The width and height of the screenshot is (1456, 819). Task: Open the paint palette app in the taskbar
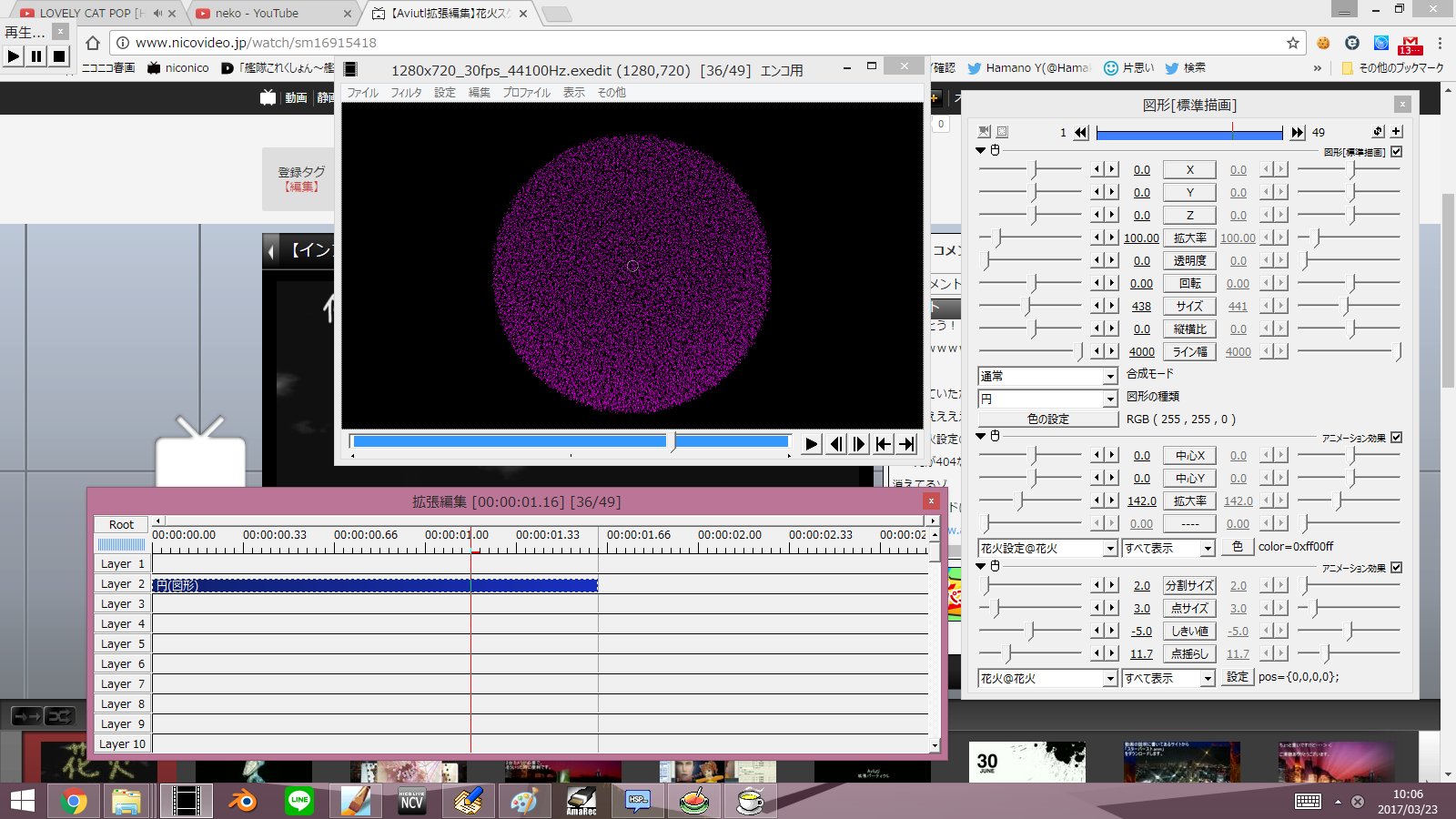(524, 801)
